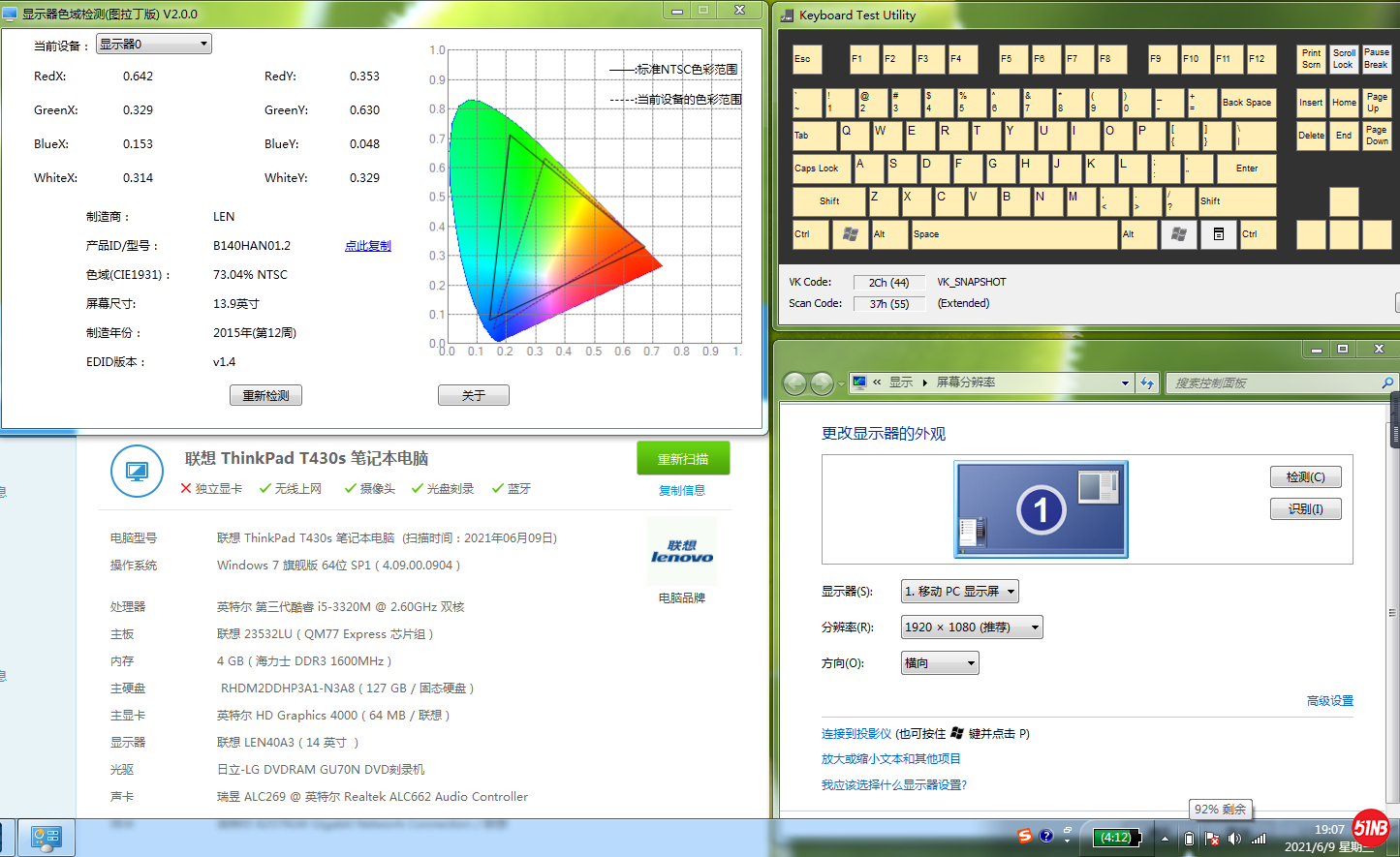Click the refresh icon in the address bar
The width and height of the screenshot is (1400, 857).
[x=1147, y=383]
